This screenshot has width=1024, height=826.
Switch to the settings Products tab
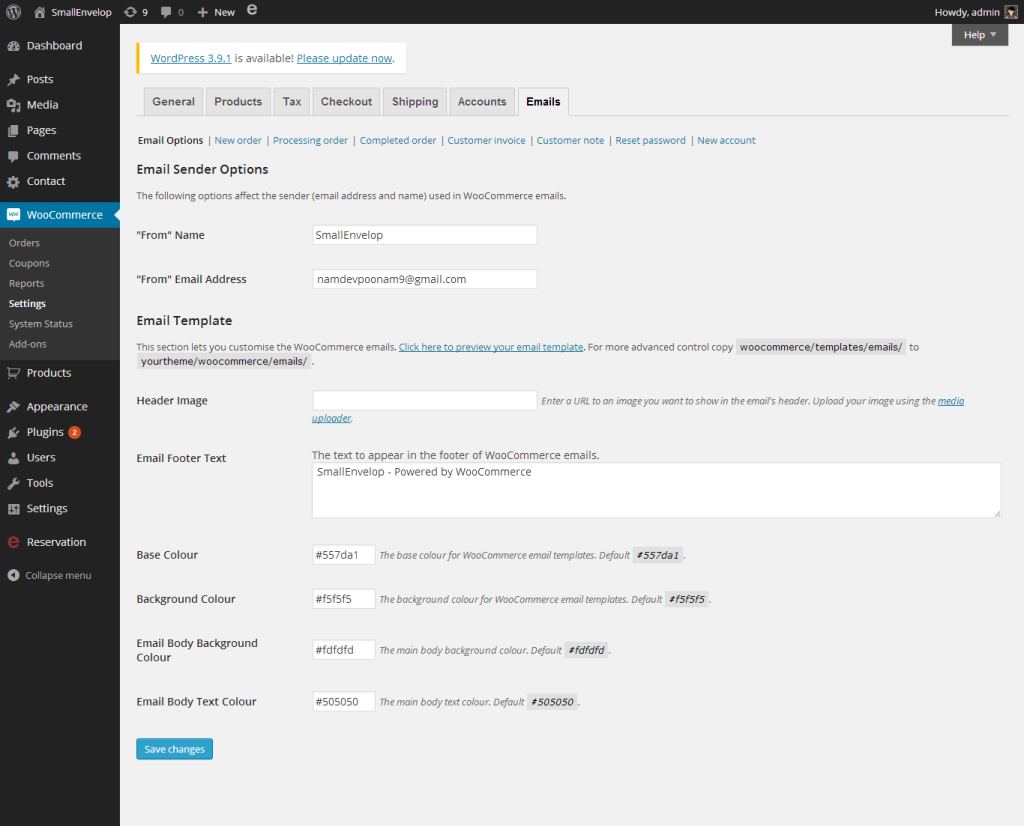coord(238,102)
